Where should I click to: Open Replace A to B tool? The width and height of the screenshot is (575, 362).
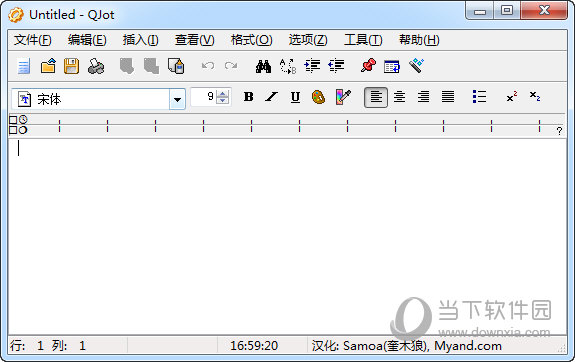coord(288,66)
